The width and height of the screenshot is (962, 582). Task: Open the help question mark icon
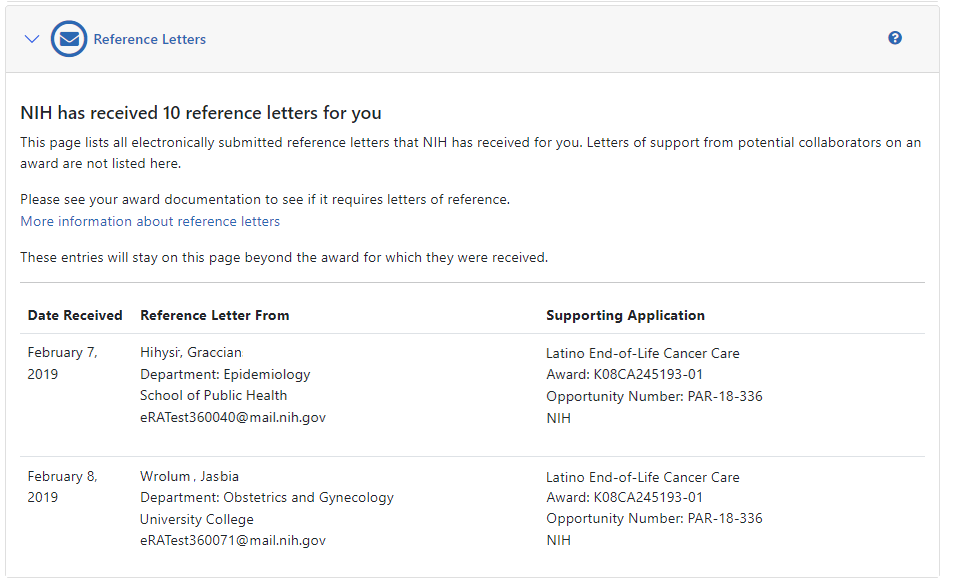pyautogui.click(x=895, y=38)
